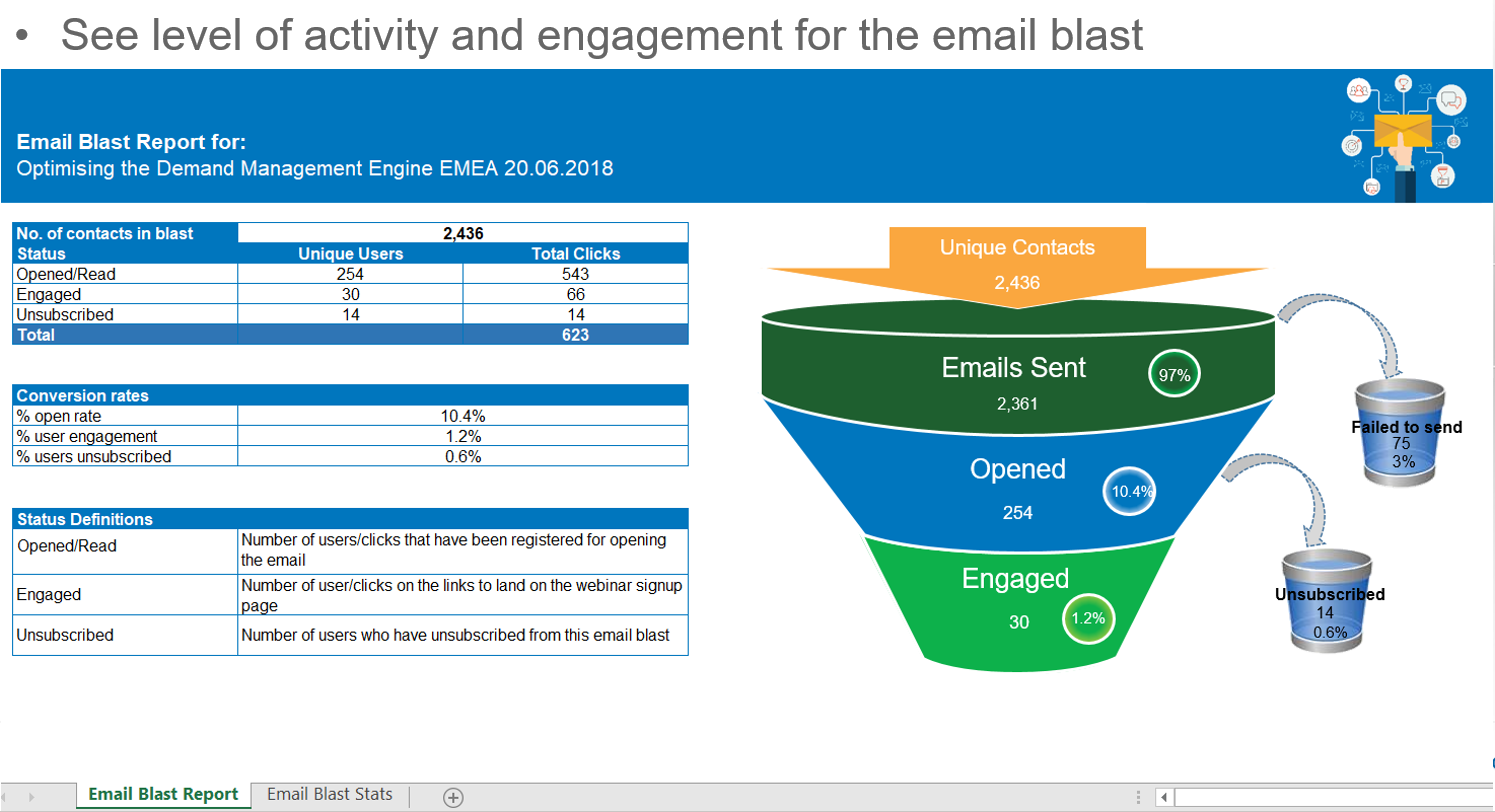The image size is (1495, 812).
Task: Select the Engaged total clicks cell 66
Action: (x=576, y=294)
